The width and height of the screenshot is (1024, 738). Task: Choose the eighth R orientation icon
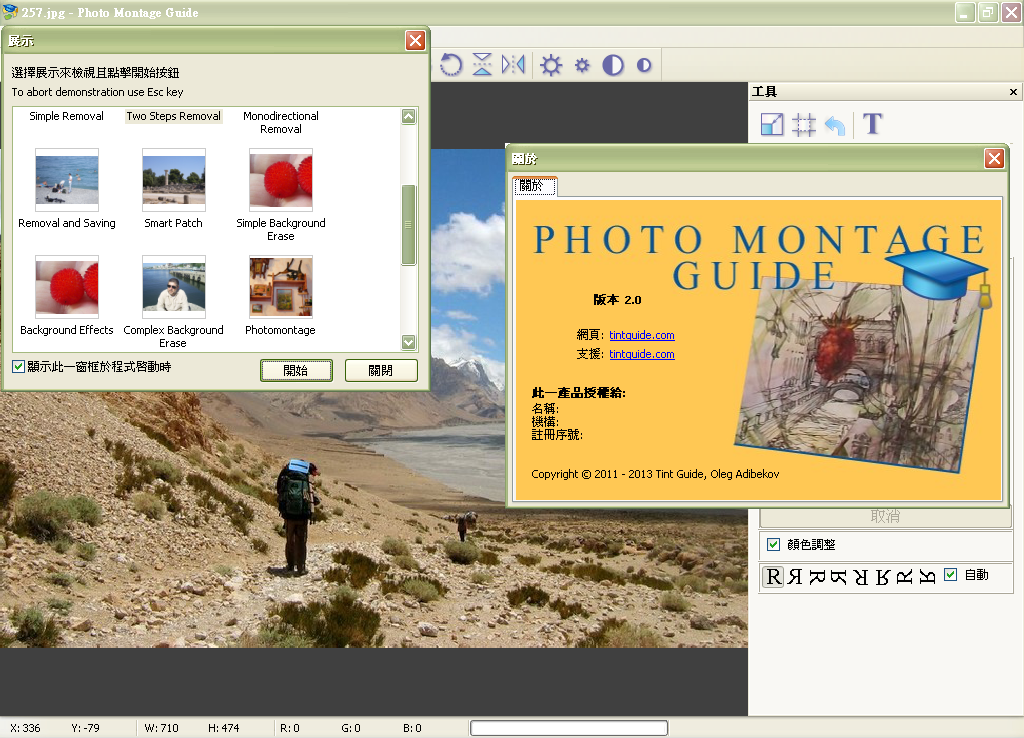(927, 577)
